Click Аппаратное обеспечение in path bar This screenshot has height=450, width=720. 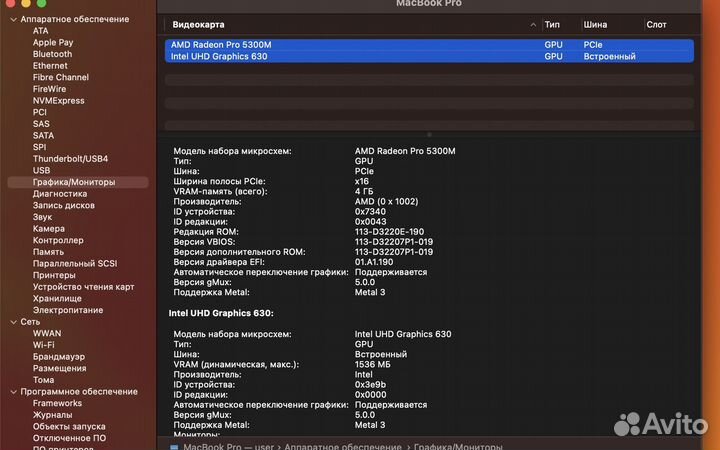(x=343, y=446)
